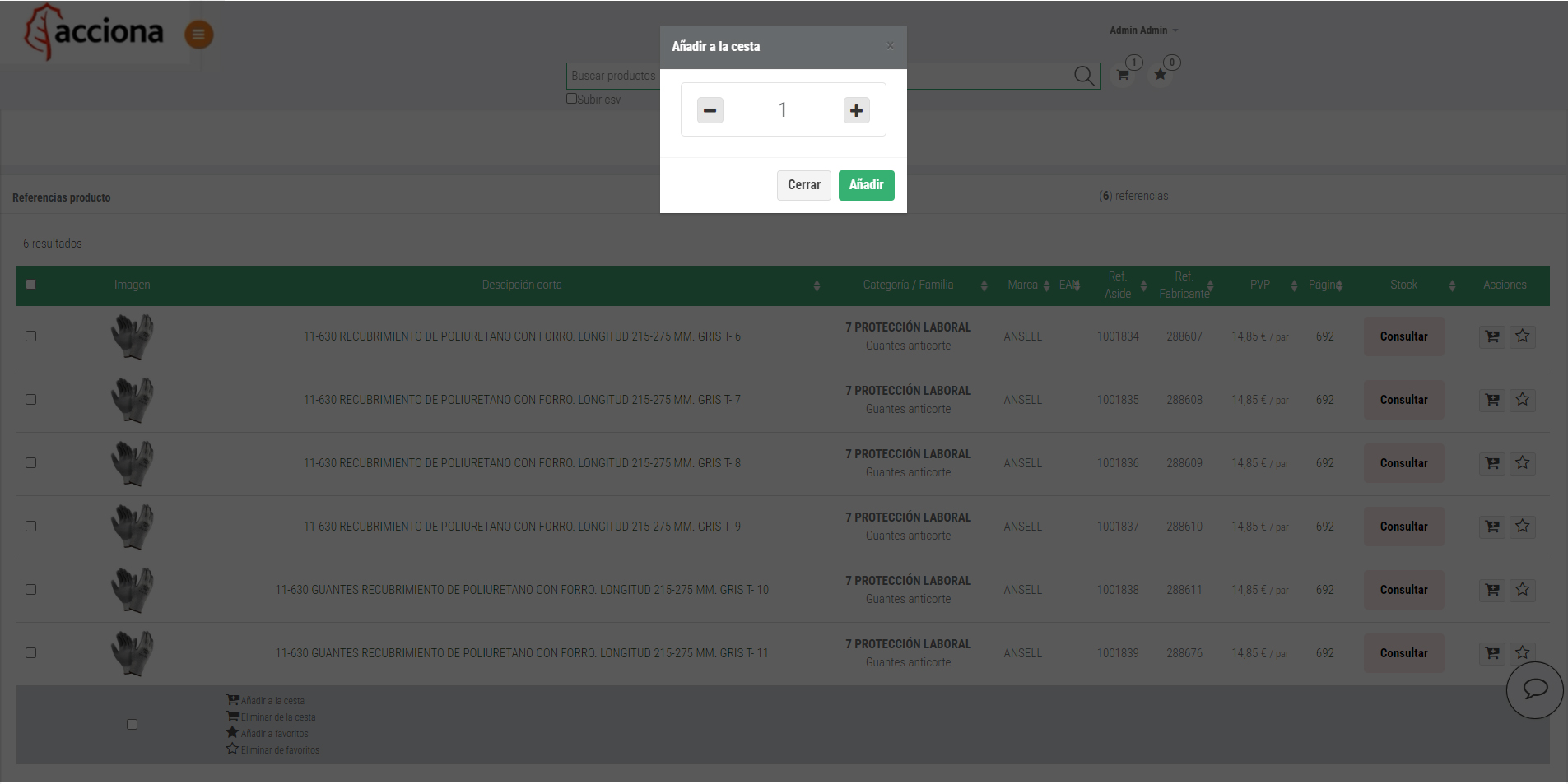Toggle the Subir csv checkbox

571,99
